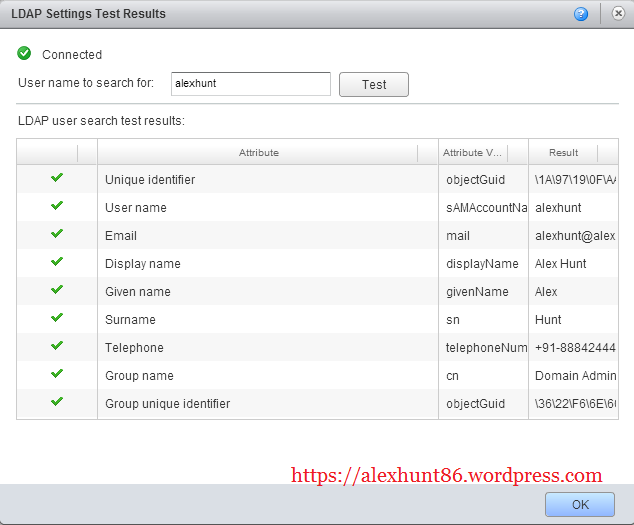Click the Attribute V... column header
The width and height of the screenshot is (634, 525).
click(x=472, y=153)
